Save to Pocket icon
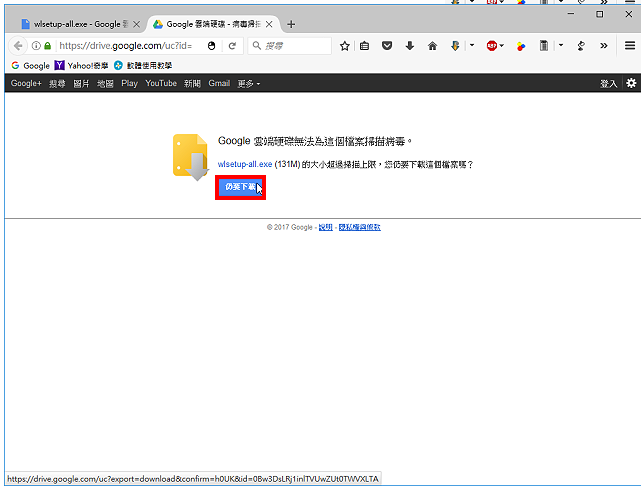The width and height of the screenshot is (641, 486). pyautogui.click(x=387, y=46)
